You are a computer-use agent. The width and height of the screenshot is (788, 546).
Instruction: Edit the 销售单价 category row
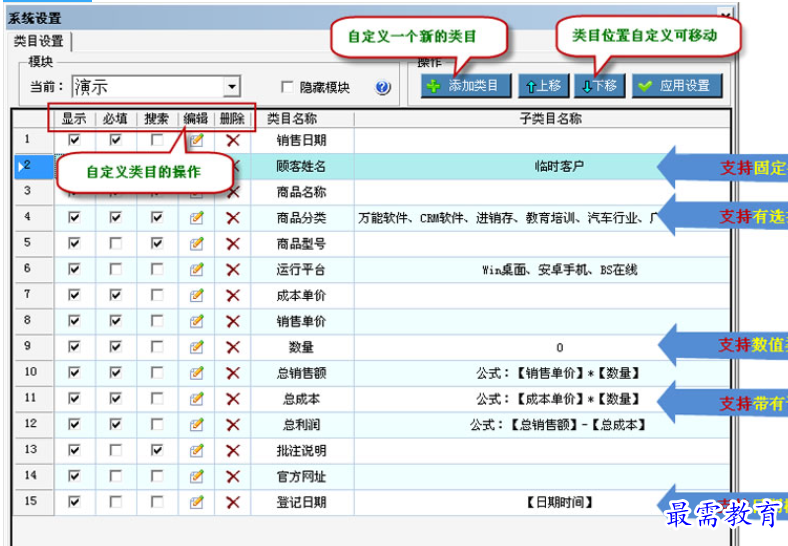196,321
